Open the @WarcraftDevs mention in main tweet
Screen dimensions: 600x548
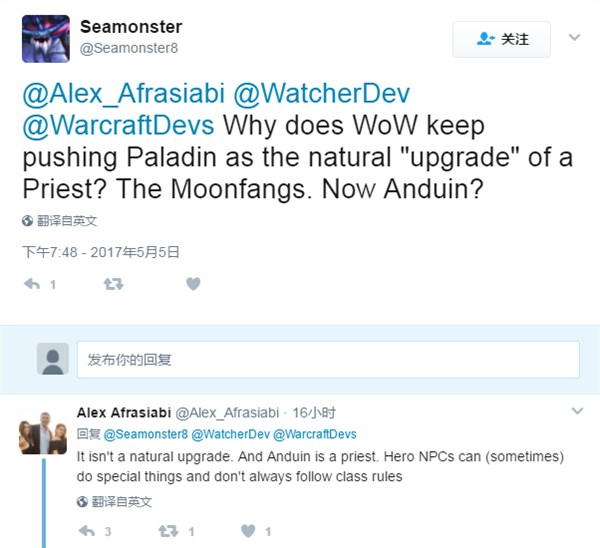[118, 125]
